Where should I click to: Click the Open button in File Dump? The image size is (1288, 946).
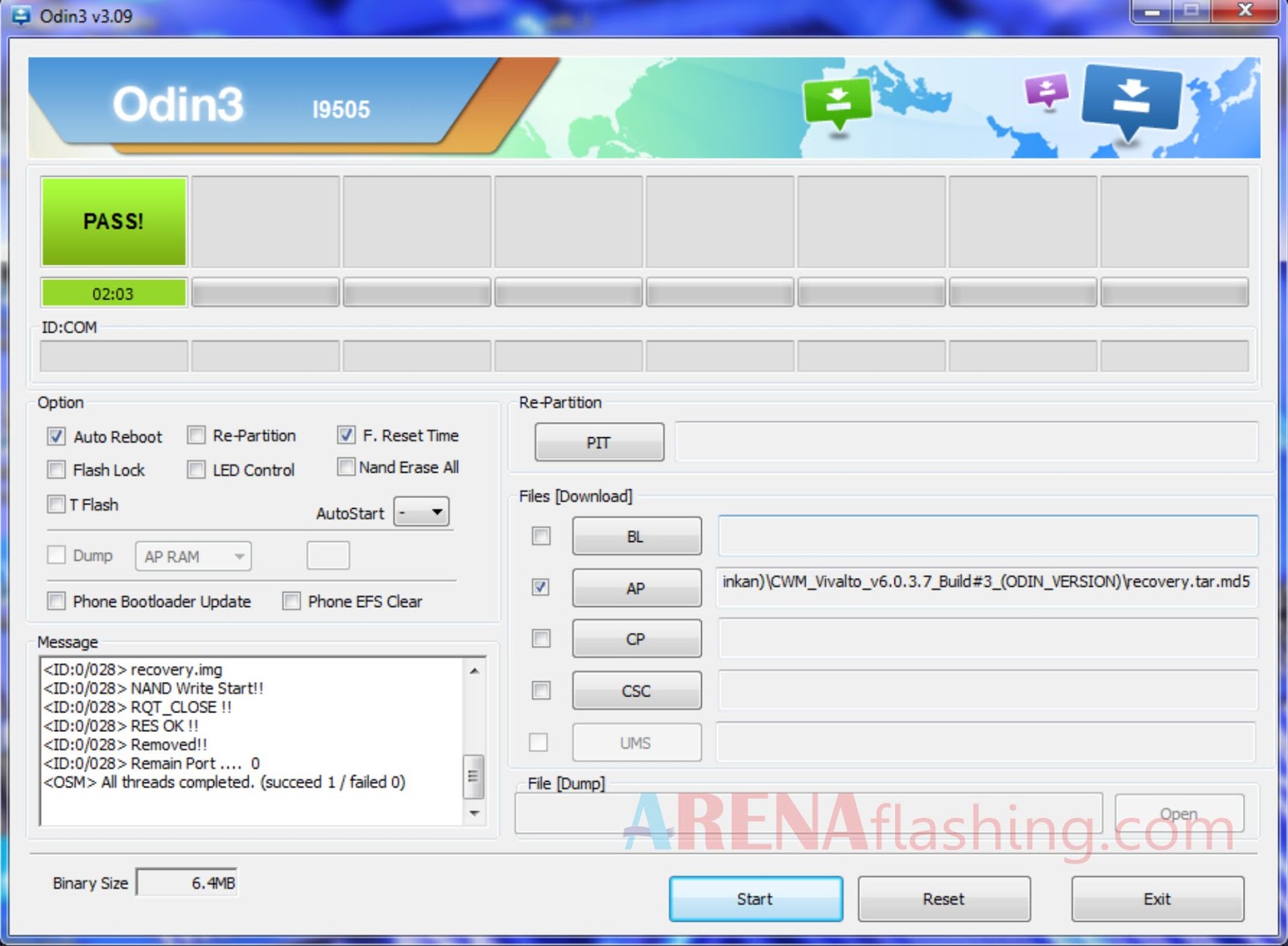click(x=1179, y=813)
